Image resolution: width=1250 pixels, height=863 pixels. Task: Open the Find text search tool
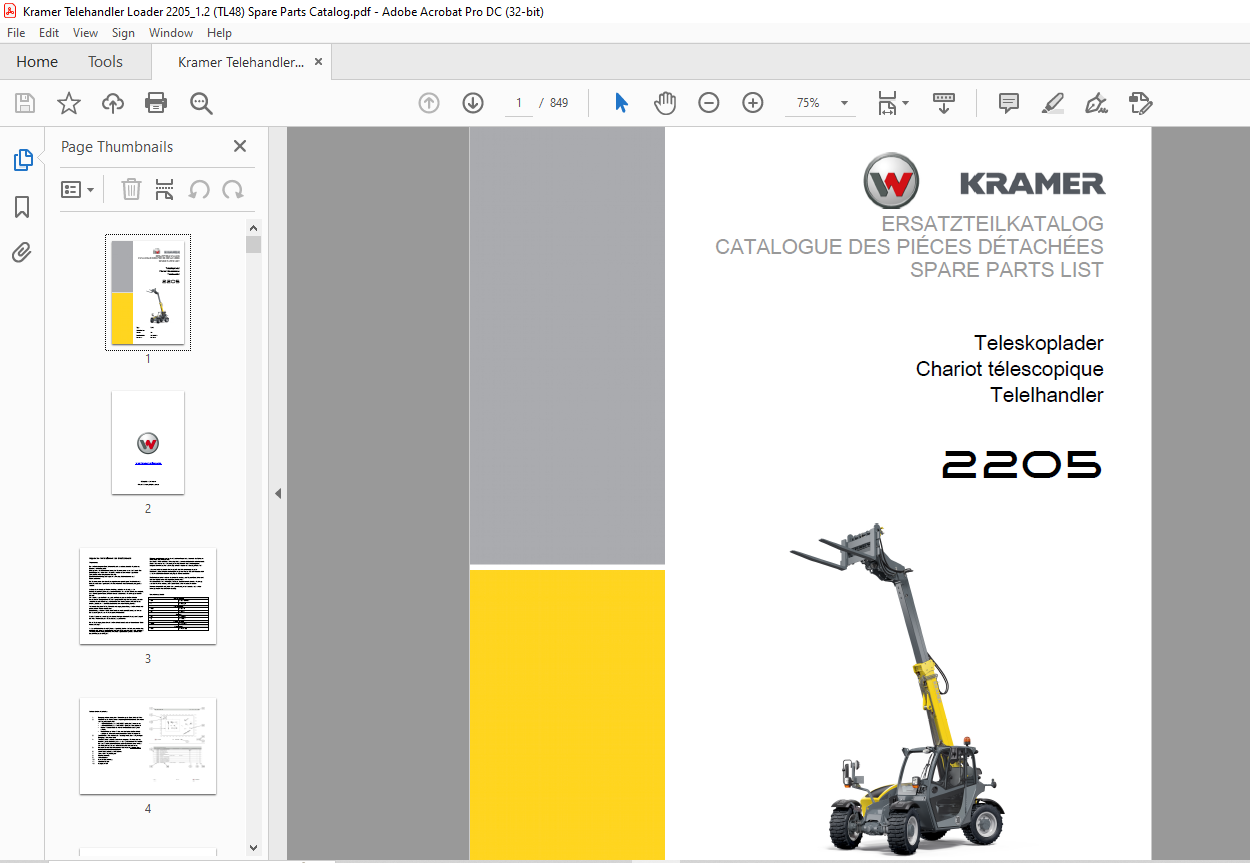(x=201, y=103)
